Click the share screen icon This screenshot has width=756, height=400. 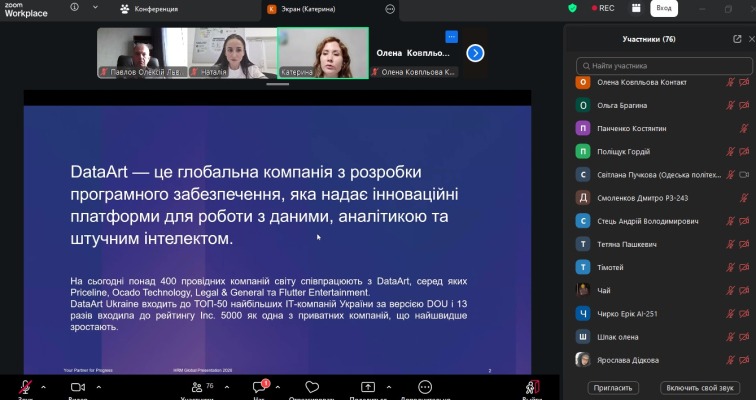tap(368, 387)
